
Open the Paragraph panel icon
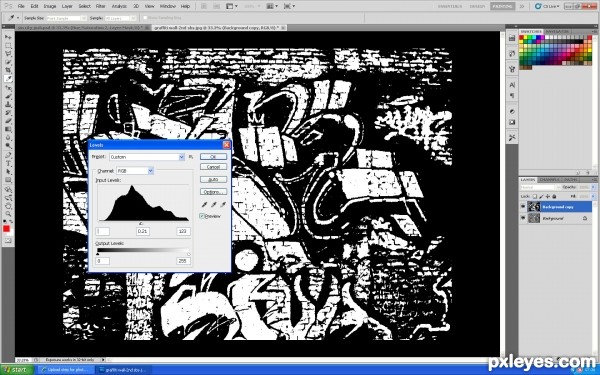click(512, 96)
